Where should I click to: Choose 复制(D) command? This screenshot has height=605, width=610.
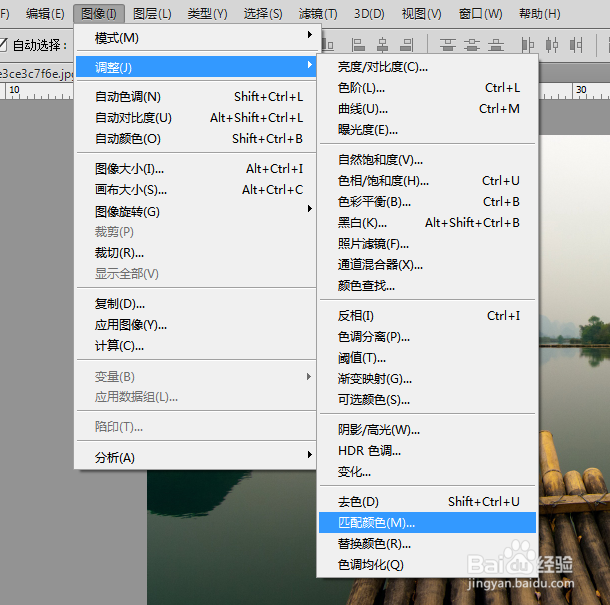point(196,303)
